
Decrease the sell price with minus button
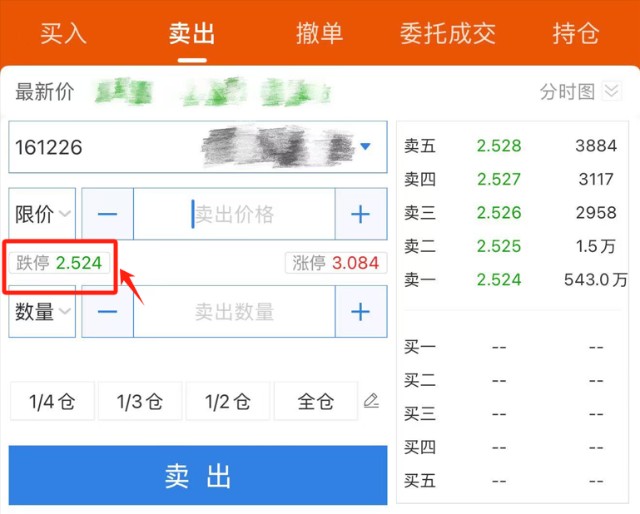pyautogui.click(x=108, y=214)
